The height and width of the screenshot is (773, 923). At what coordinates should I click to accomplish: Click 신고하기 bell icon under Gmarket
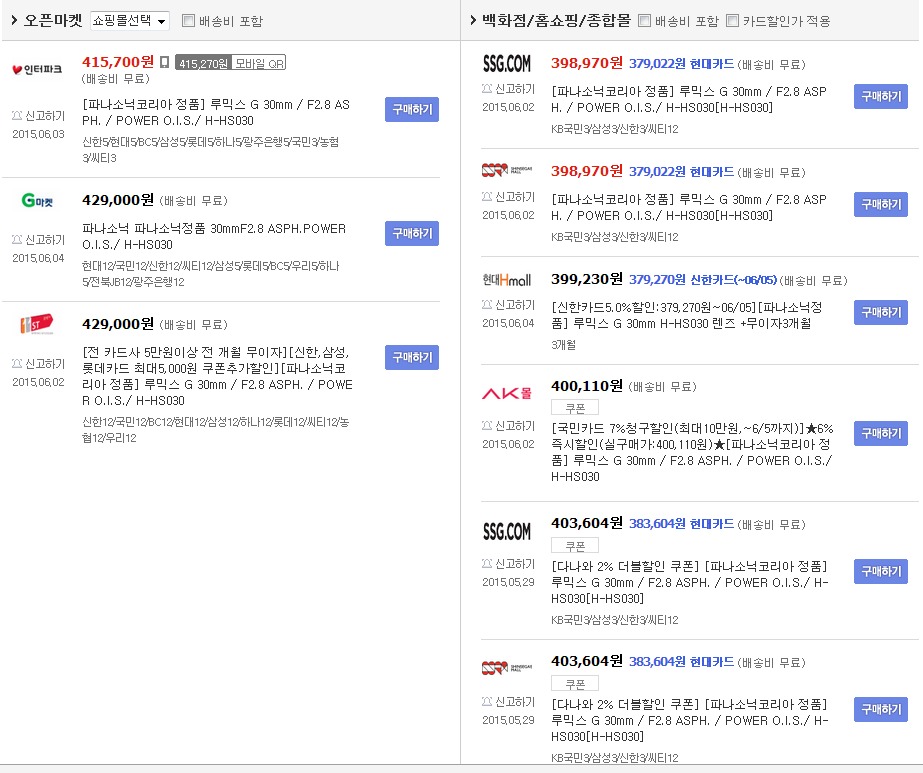tap(16, 240)
